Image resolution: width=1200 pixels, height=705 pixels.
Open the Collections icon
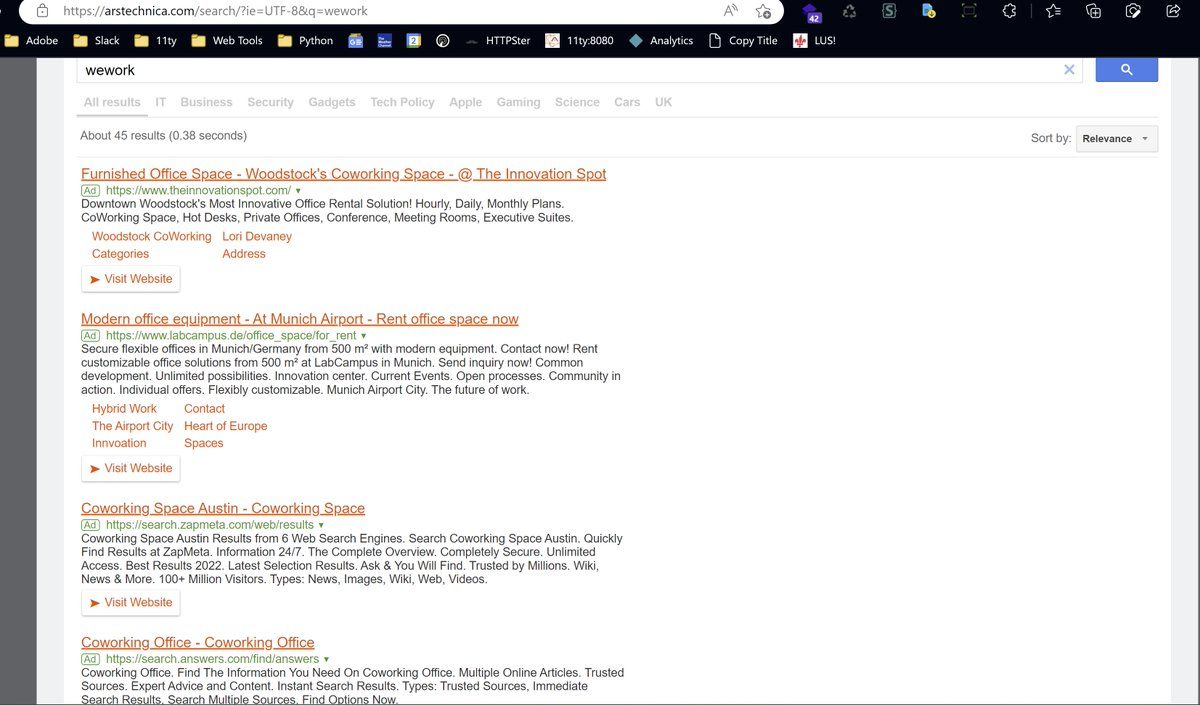coord(1093,11)
